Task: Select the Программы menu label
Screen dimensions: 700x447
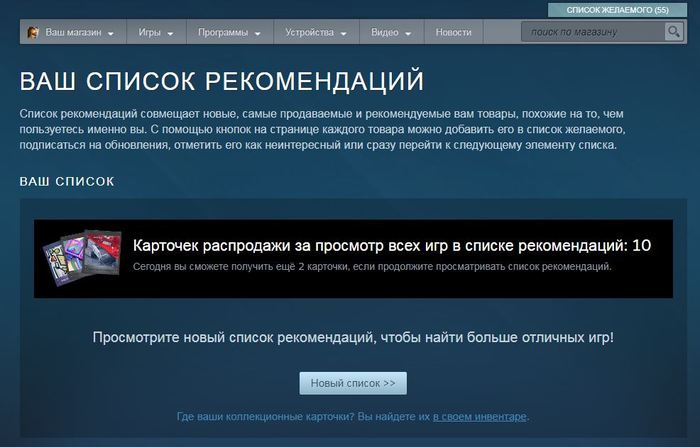Action: (x=222, y=33)
